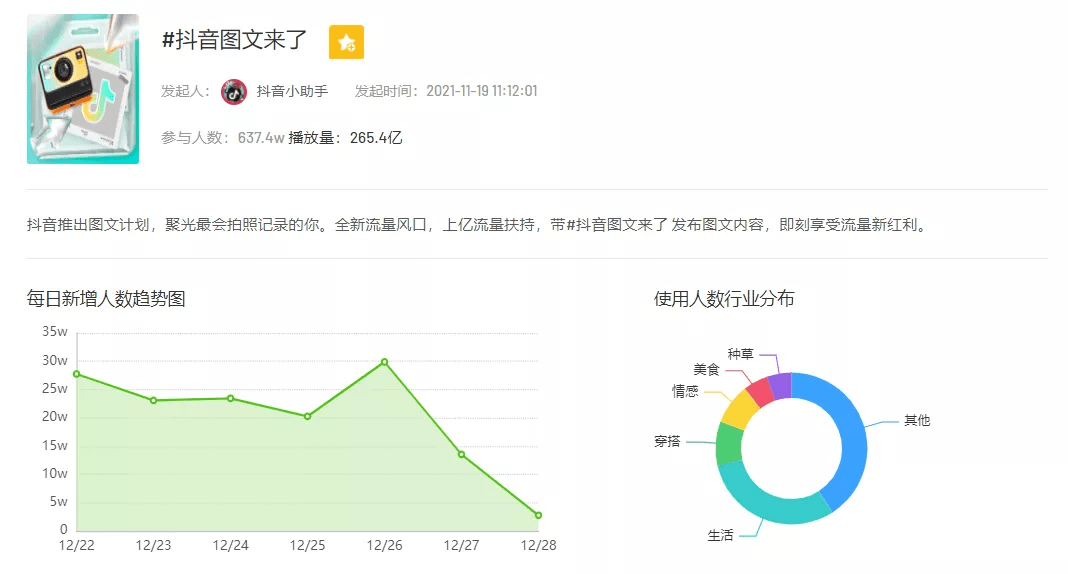Image resolution: width=1068 pixels, height=574 pixels.
Task: Click the 35w y-axis label
Action: pos(54,332)
